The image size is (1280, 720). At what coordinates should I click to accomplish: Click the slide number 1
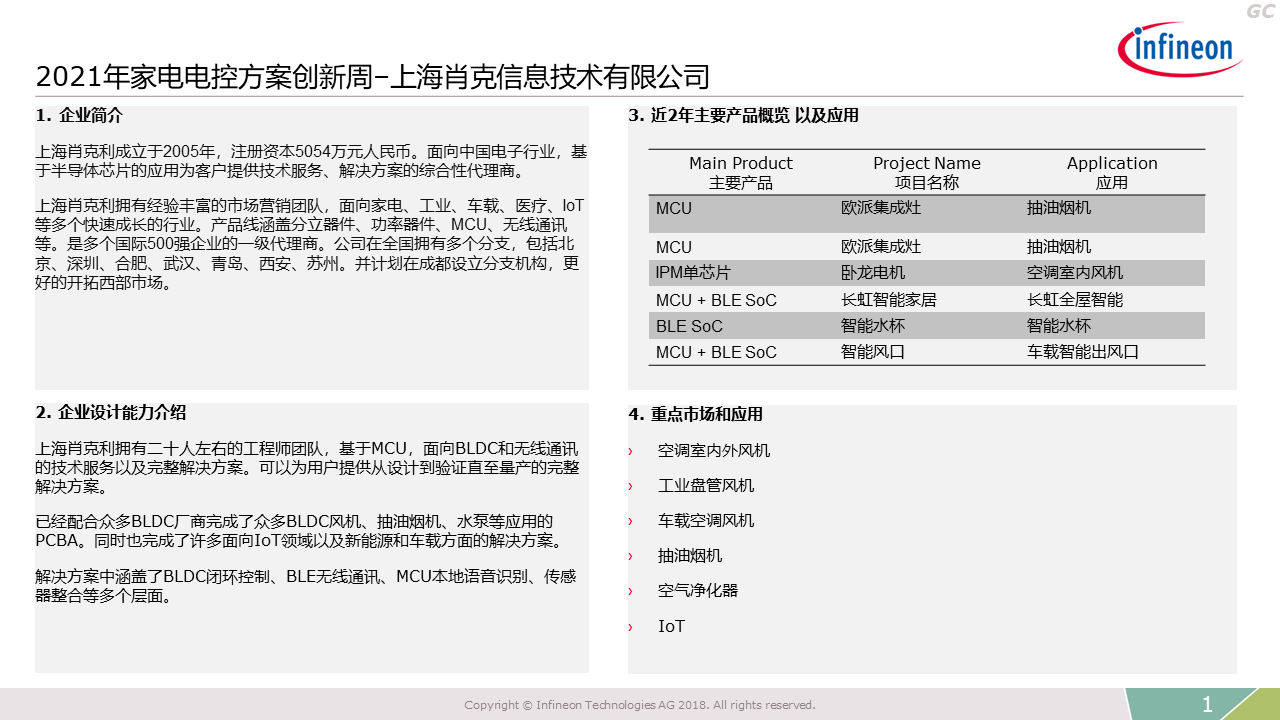point(1207,704)
